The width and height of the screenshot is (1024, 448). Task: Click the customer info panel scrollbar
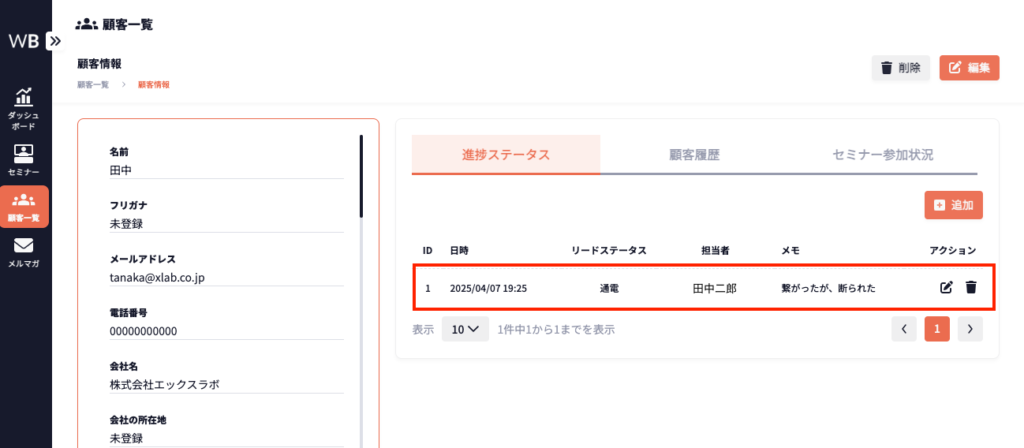click(361, 175)
